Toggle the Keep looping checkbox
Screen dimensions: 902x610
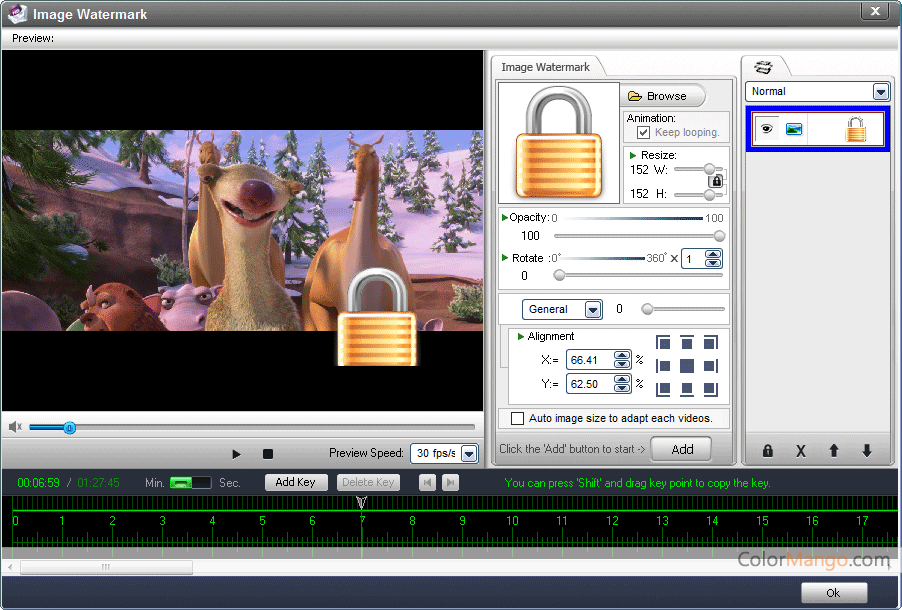(644, 132)
